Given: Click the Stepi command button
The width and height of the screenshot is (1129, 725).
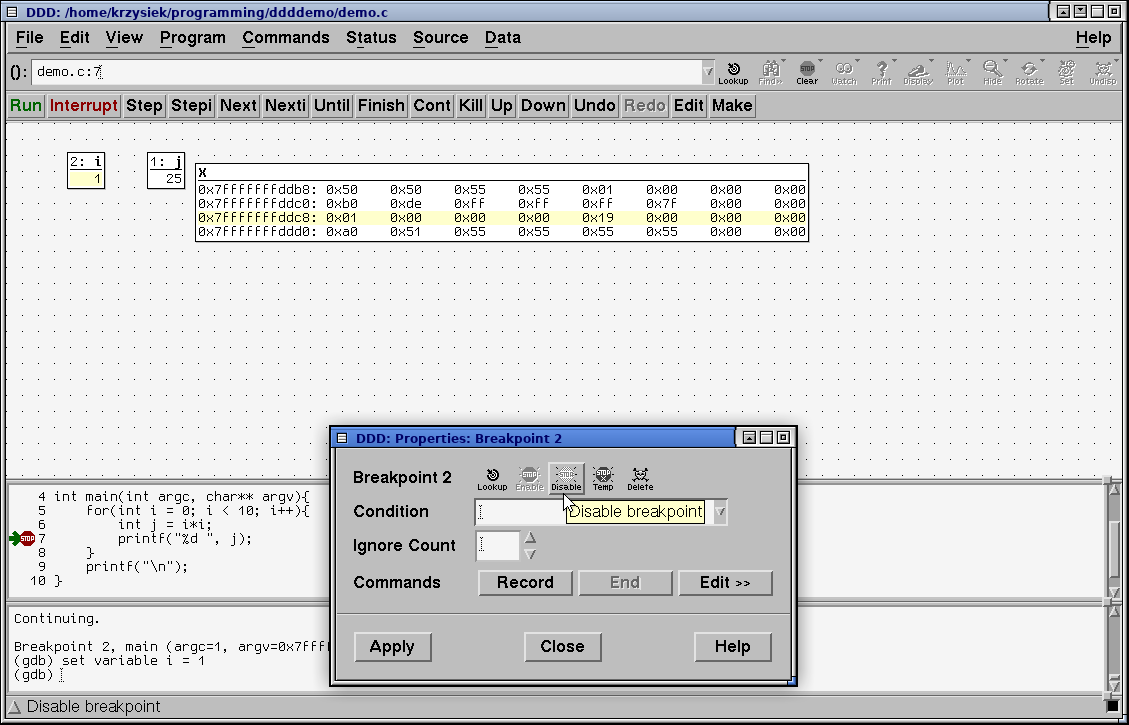Looking at the screenshot, I should point(191,105).
